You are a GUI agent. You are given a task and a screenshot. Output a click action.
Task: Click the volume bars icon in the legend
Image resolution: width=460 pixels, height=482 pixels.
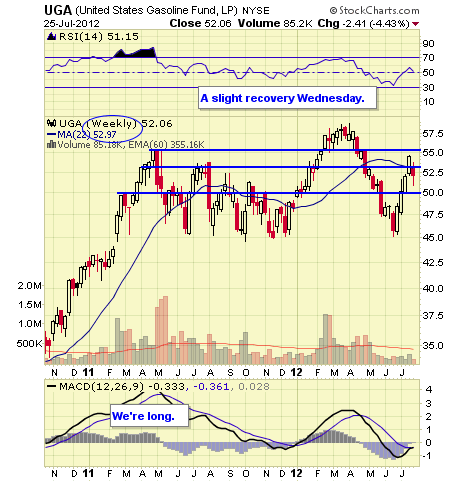pos(51,144)
